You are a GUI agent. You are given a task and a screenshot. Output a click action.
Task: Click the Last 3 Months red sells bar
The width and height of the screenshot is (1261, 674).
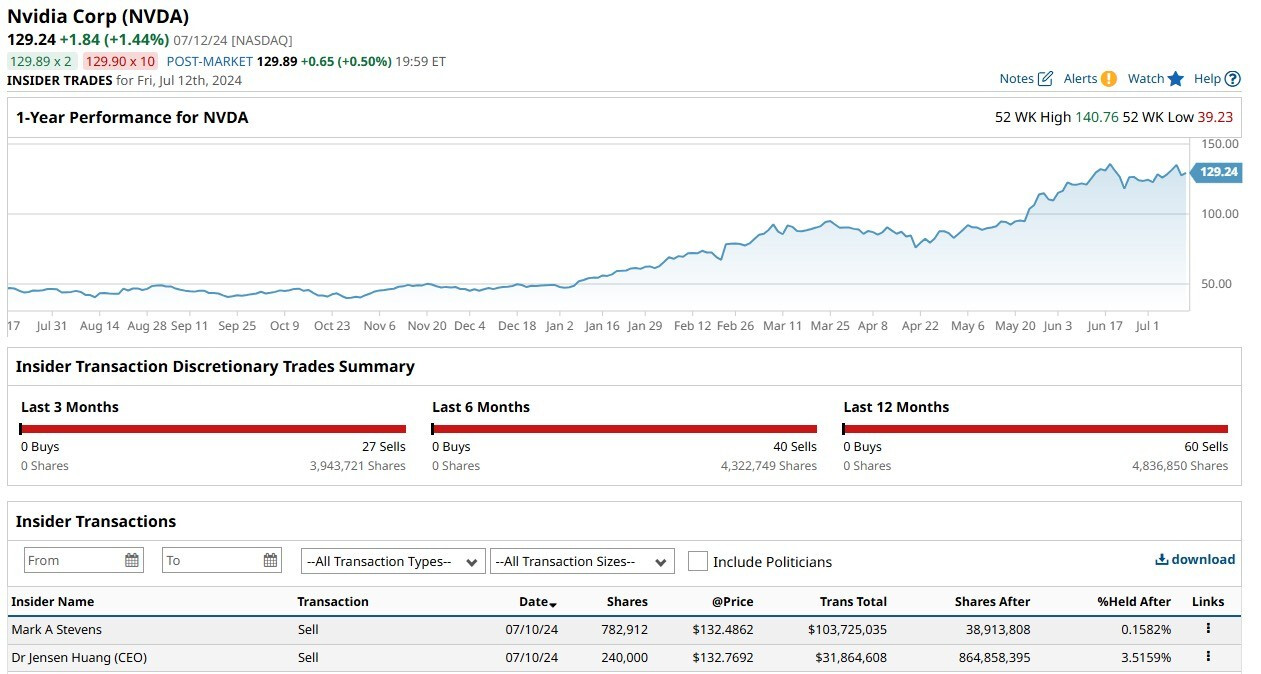coord(213,429)
